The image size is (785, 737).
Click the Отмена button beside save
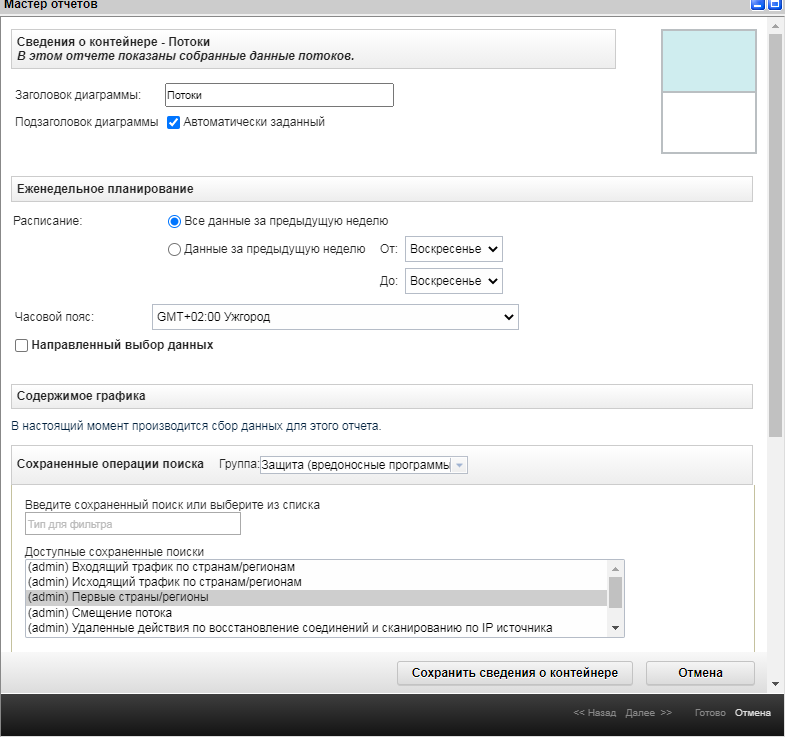click(x=700, y=673)
